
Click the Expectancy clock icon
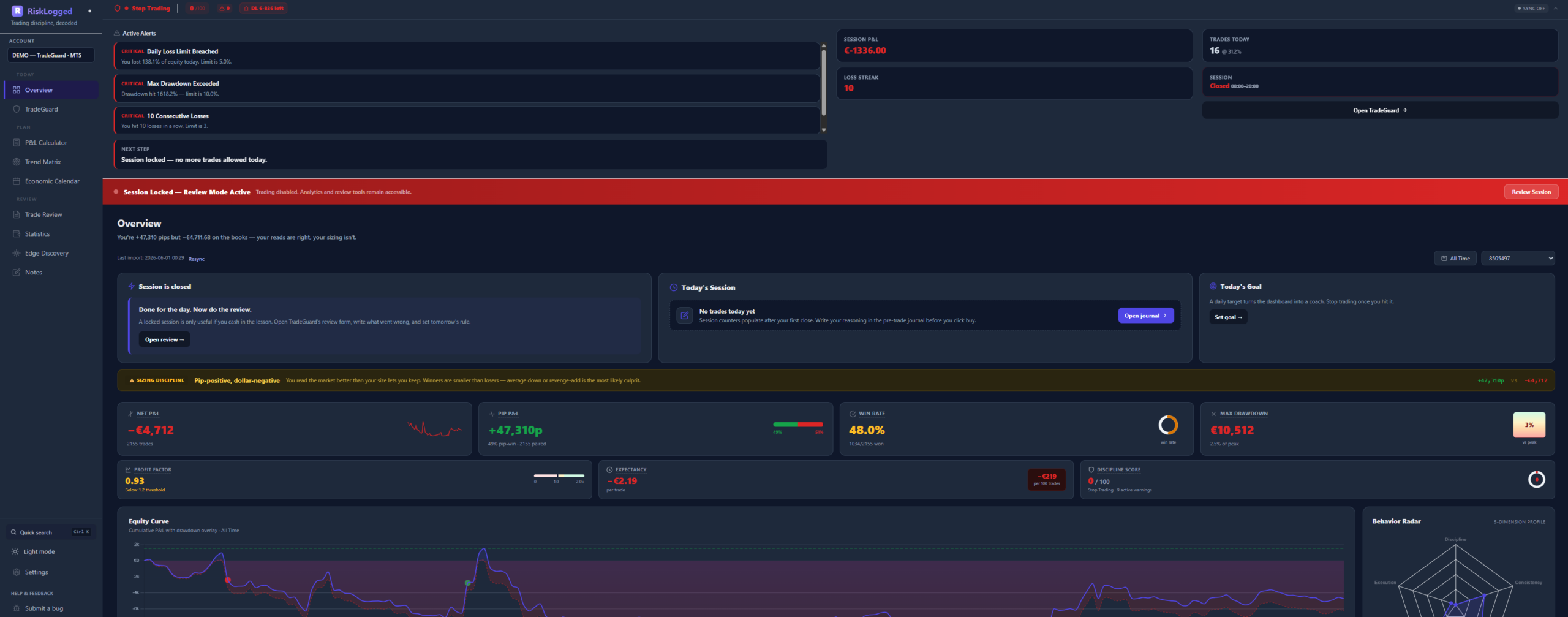tap(610, 470)
